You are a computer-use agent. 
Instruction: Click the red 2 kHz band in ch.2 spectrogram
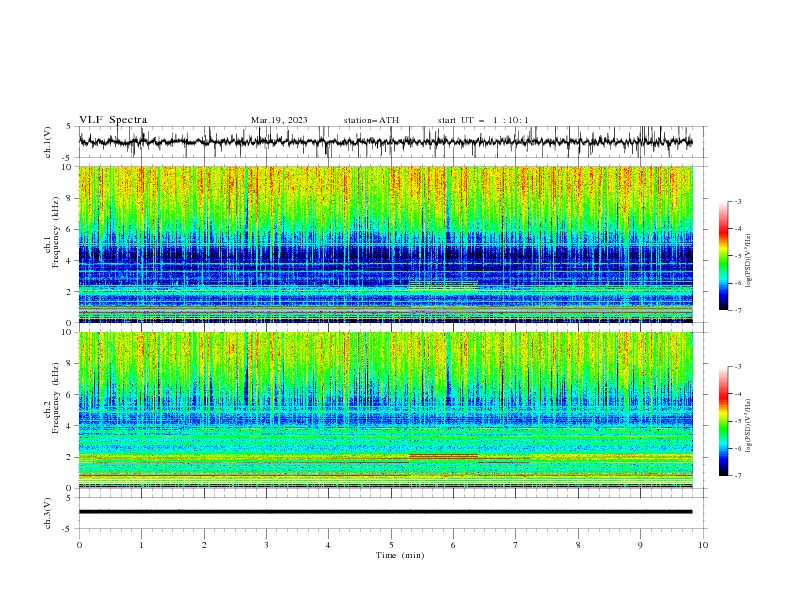click(443, 456)
